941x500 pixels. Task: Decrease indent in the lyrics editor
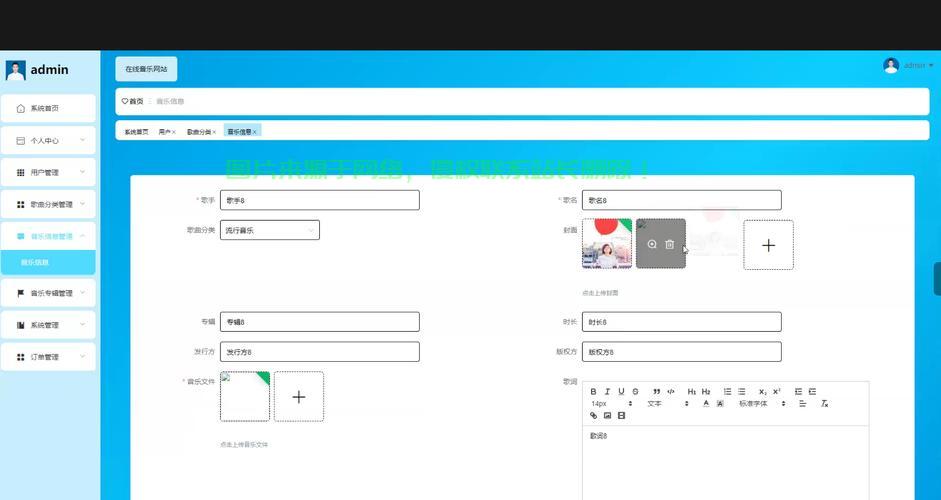click(x=798, y=391)
